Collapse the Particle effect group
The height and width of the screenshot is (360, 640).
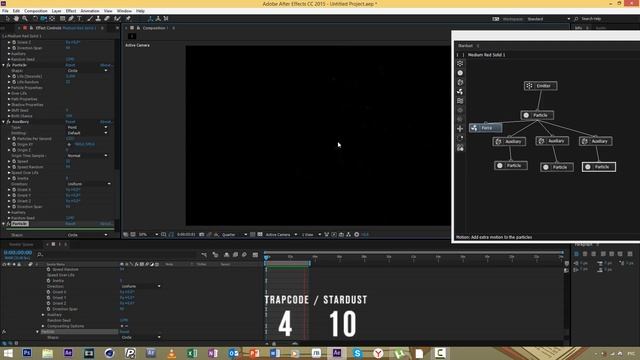(x=4, y=65)
